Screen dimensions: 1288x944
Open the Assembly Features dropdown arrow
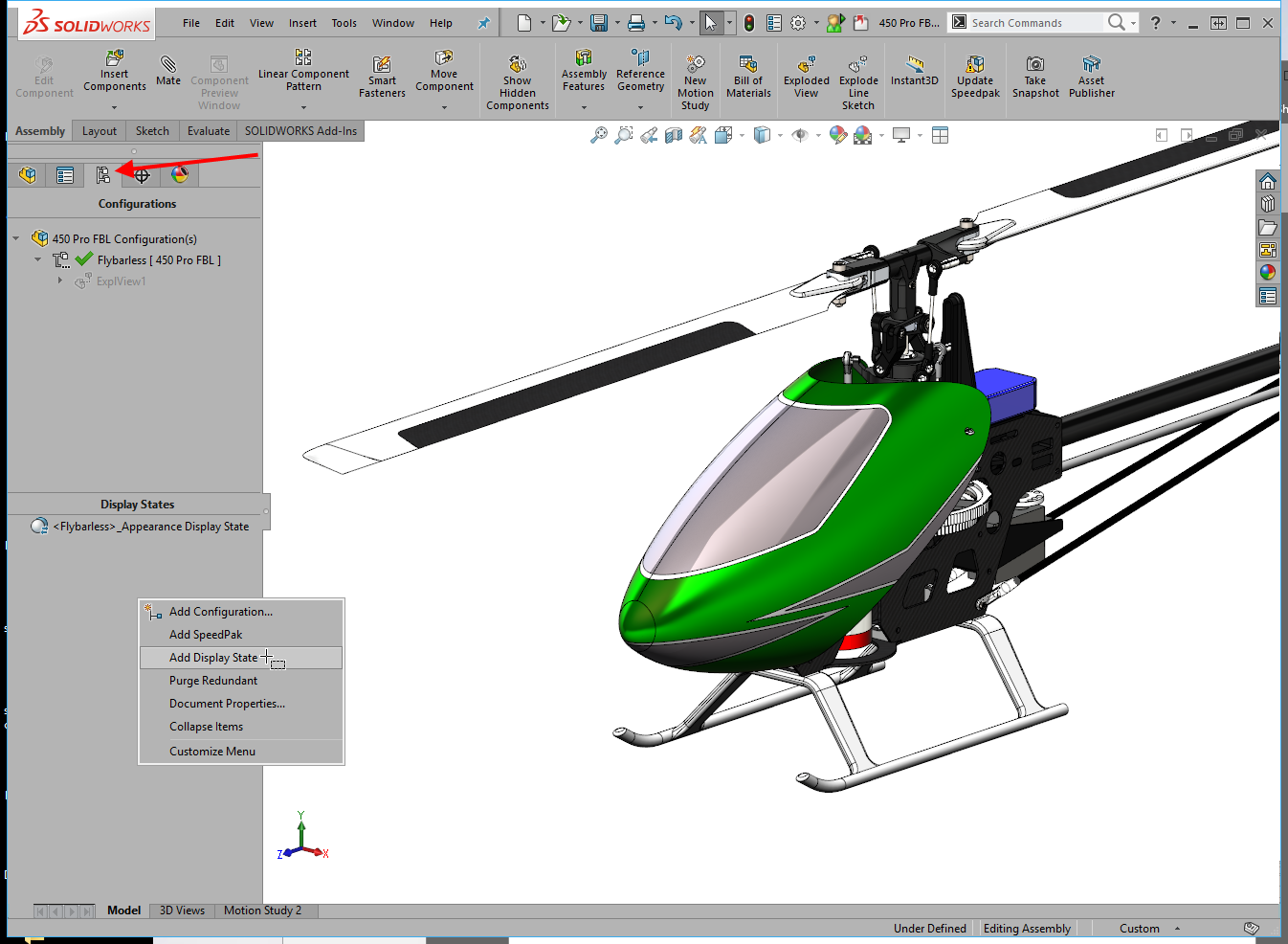tap(584, 107)
